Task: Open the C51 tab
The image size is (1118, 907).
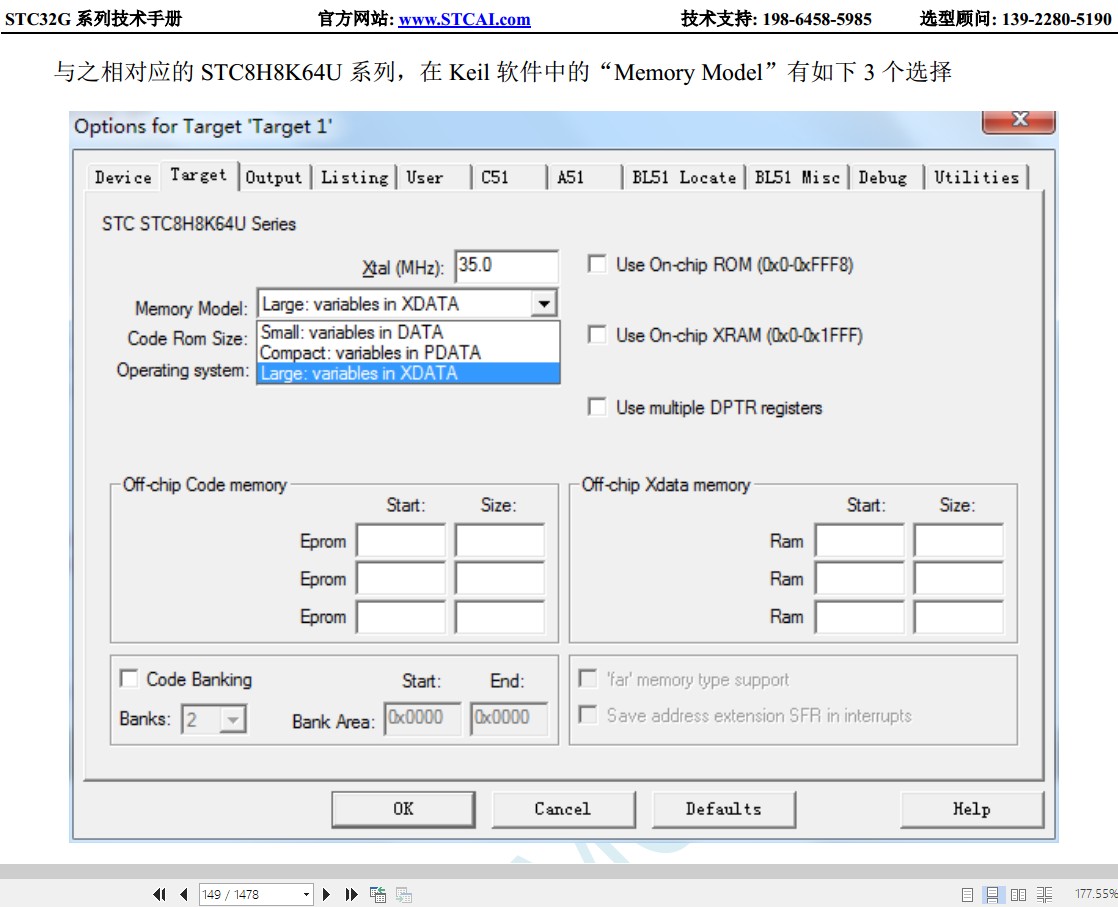Action: pos(495,178)
